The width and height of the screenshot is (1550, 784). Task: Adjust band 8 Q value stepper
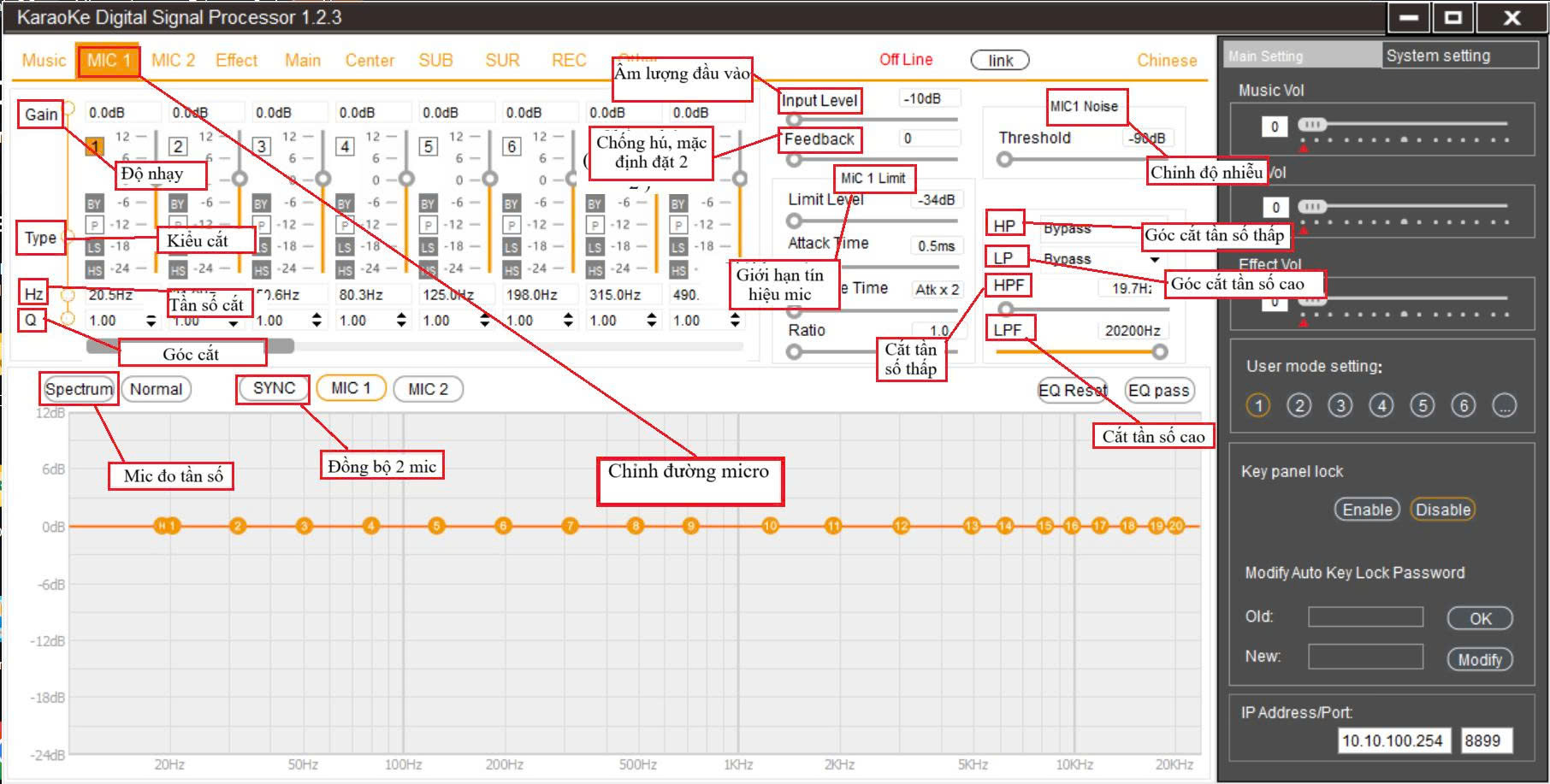click(735, 321)
